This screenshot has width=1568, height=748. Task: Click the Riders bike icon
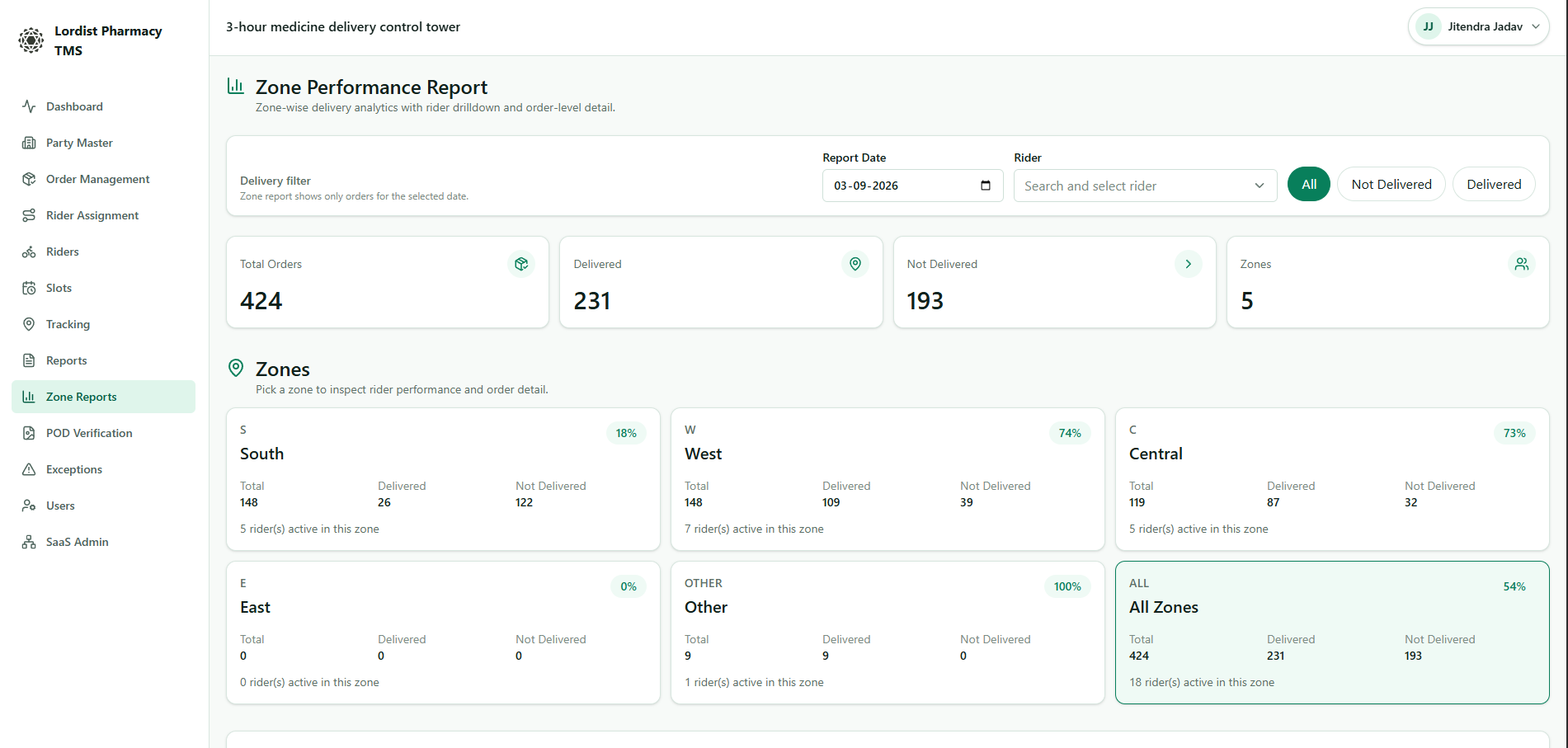[x=29, y=252]
